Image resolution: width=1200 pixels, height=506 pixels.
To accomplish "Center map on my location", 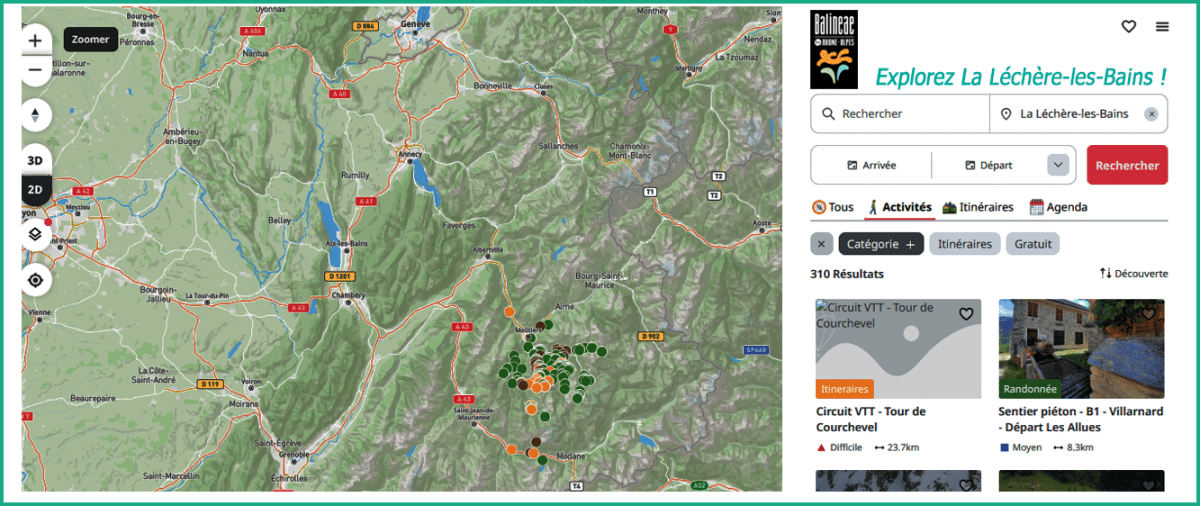I will [35, 280].
